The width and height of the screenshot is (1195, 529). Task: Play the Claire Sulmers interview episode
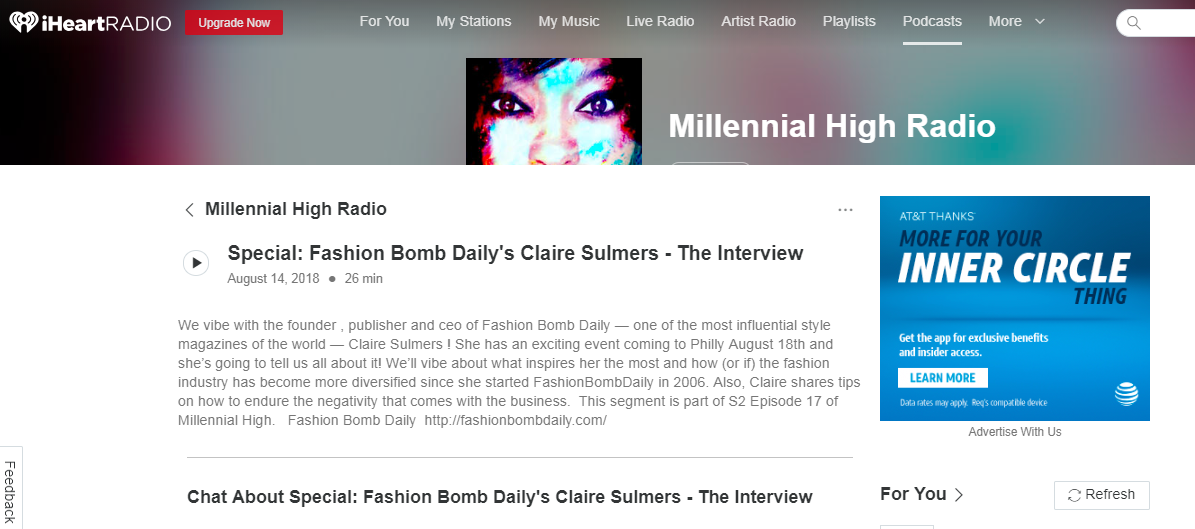click(196, 263)
